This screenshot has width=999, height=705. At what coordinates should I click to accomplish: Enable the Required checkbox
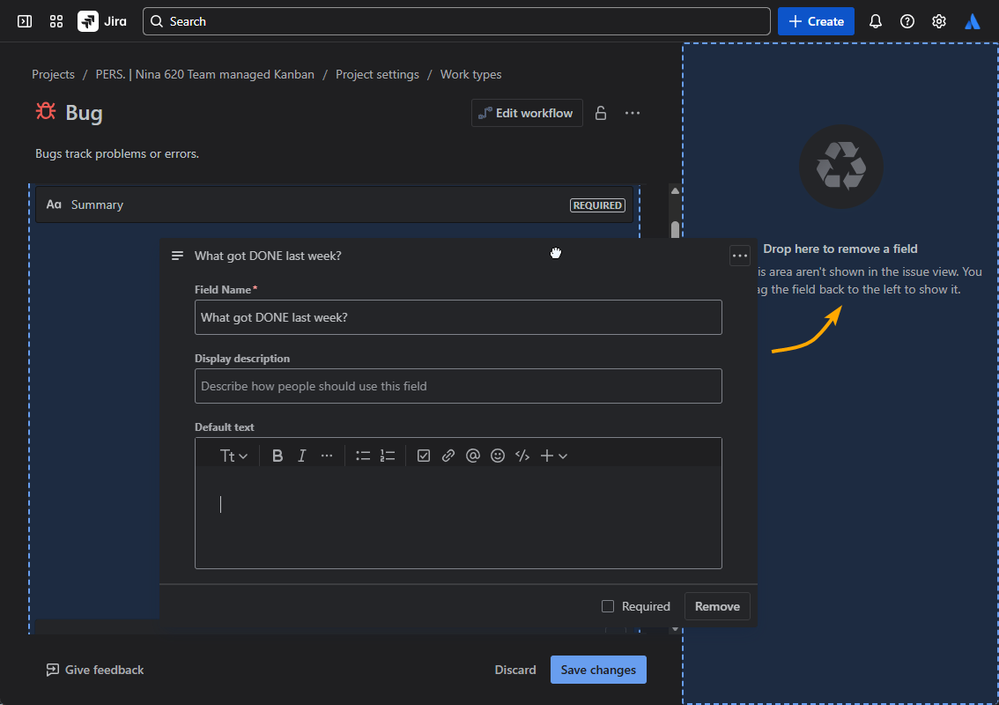[x=608, y=606]
